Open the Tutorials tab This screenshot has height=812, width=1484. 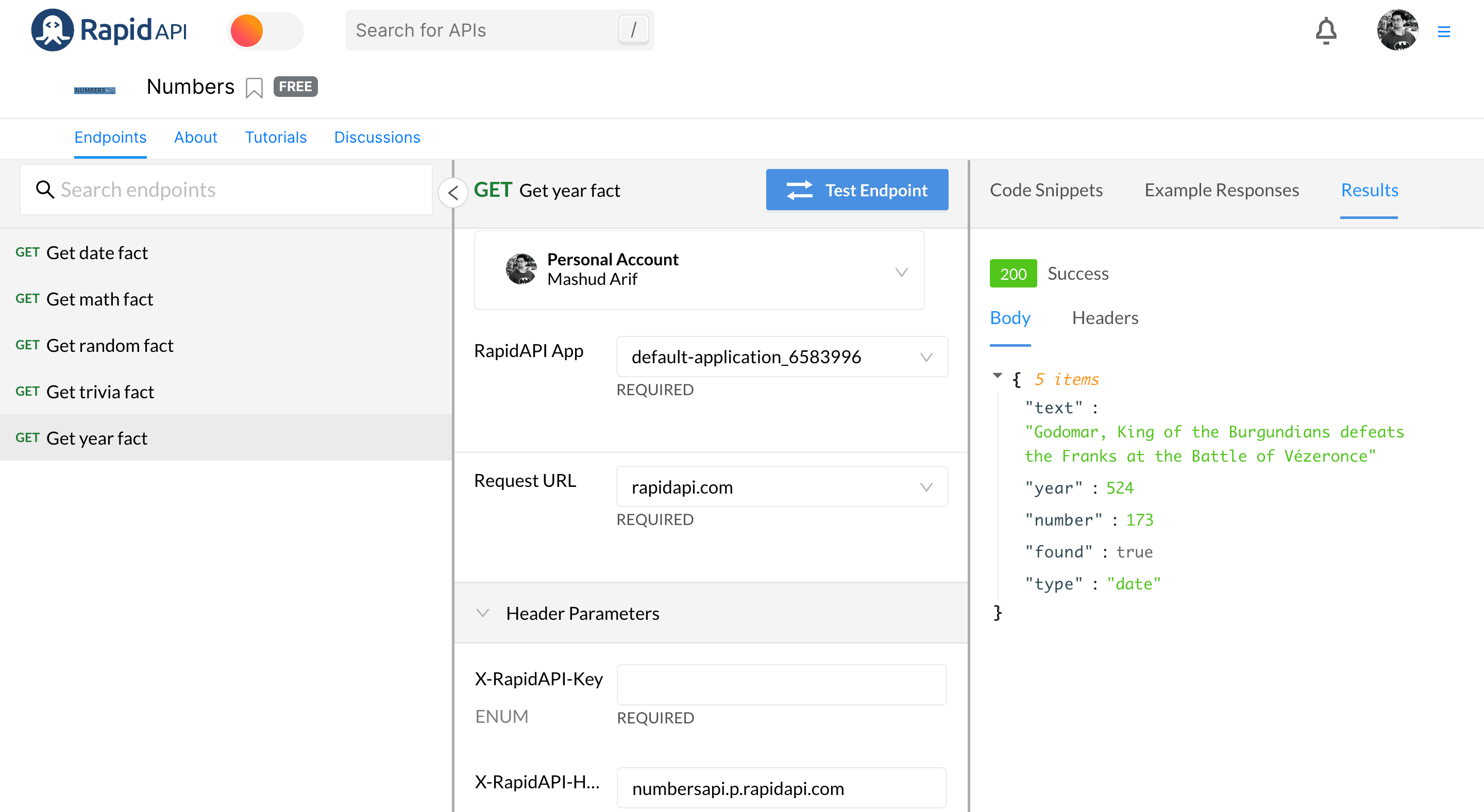click(x=275, y=137)
